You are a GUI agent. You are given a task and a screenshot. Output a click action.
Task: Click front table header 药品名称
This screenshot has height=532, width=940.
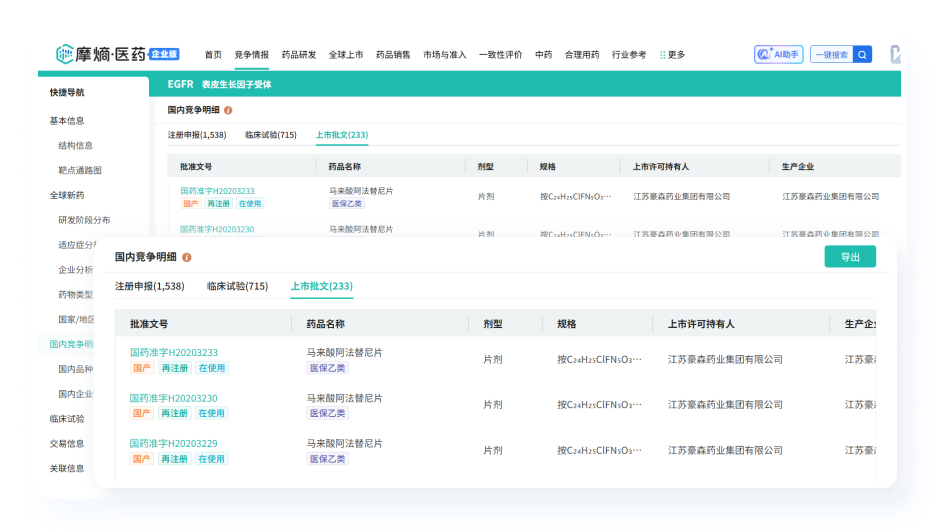click(326, 324)
